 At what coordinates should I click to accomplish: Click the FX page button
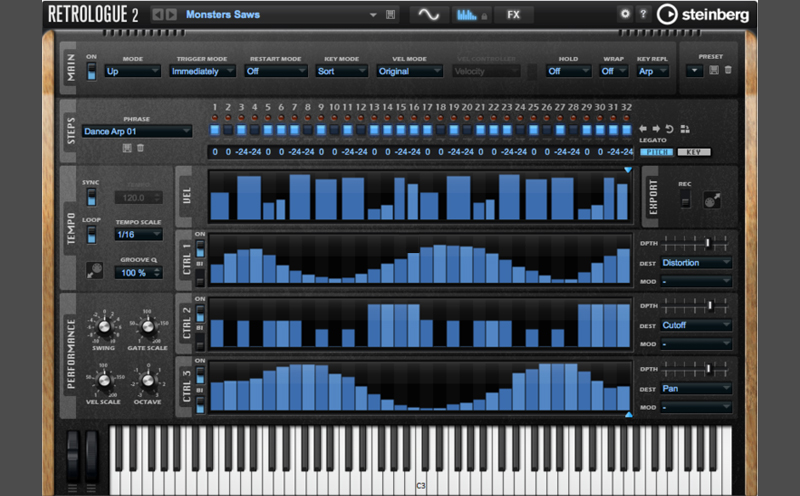(x=513, y=15)
